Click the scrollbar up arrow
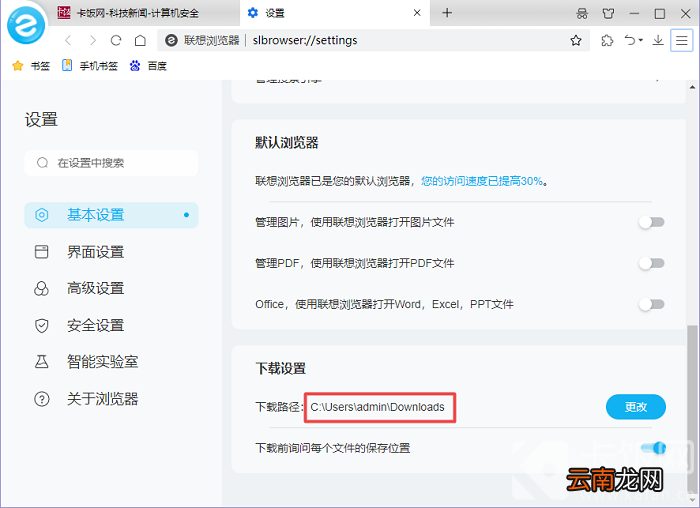Viewport: 700px width, 508px height. tap(692, 87)
